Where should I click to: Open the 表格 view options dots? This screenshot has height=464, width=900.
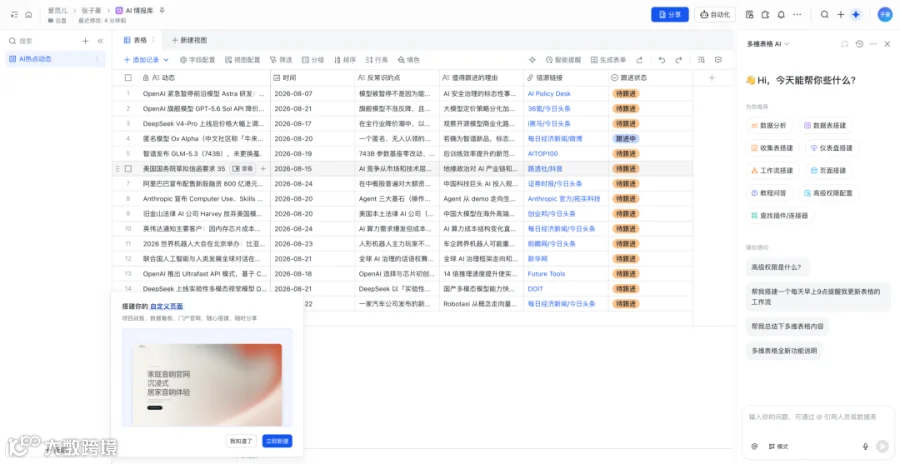tap(153, 40)
